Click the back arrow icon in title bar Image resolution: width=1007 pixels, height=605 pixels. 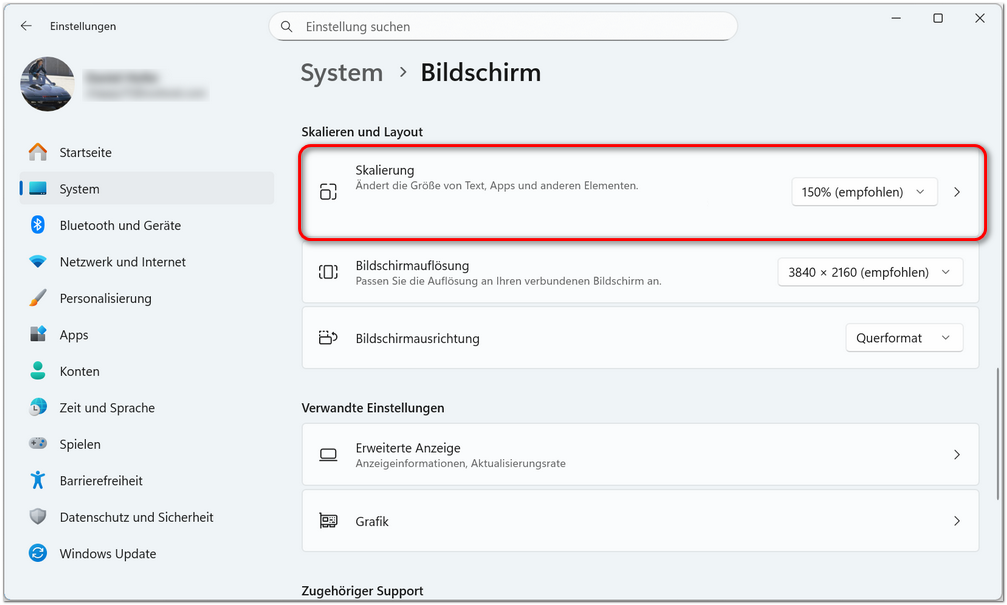(26, 26)
